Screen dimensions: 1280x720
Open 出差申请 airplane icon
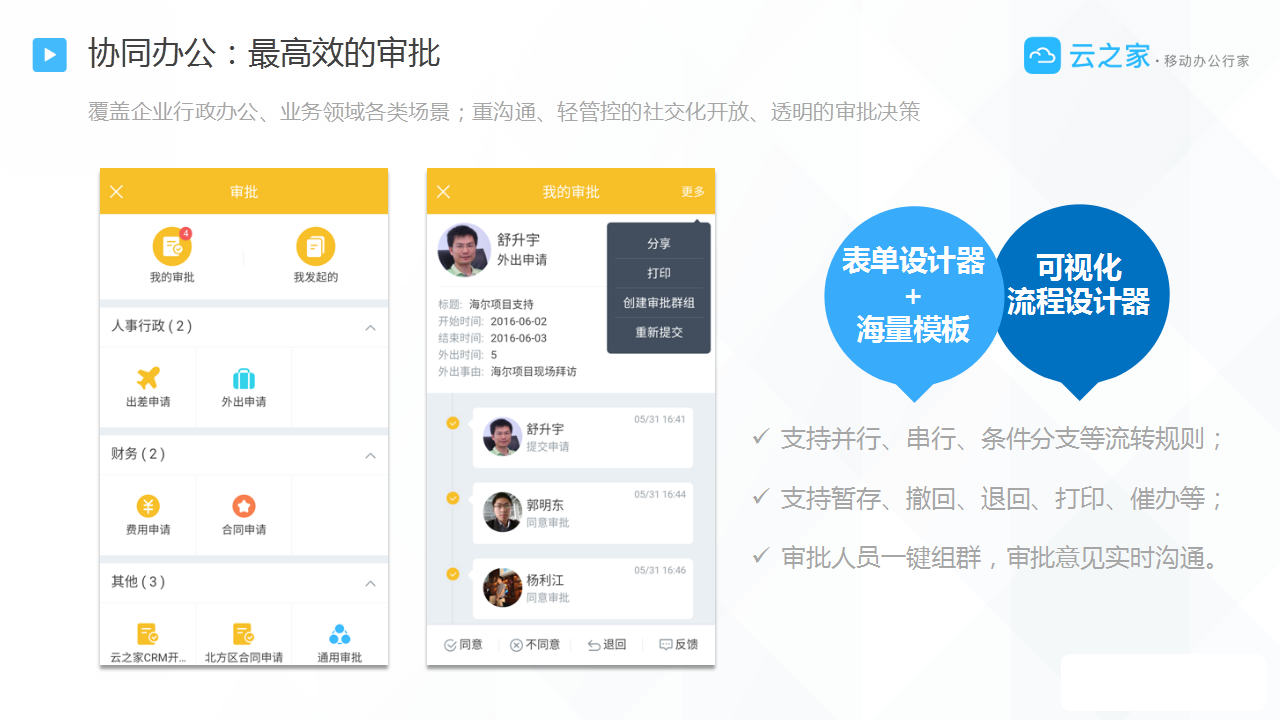coord(148,379)
